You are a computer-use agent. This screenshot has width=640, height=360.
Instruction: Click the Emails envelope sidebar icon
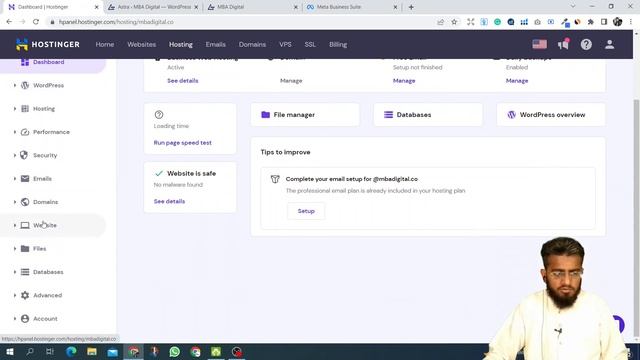point(25,178)
